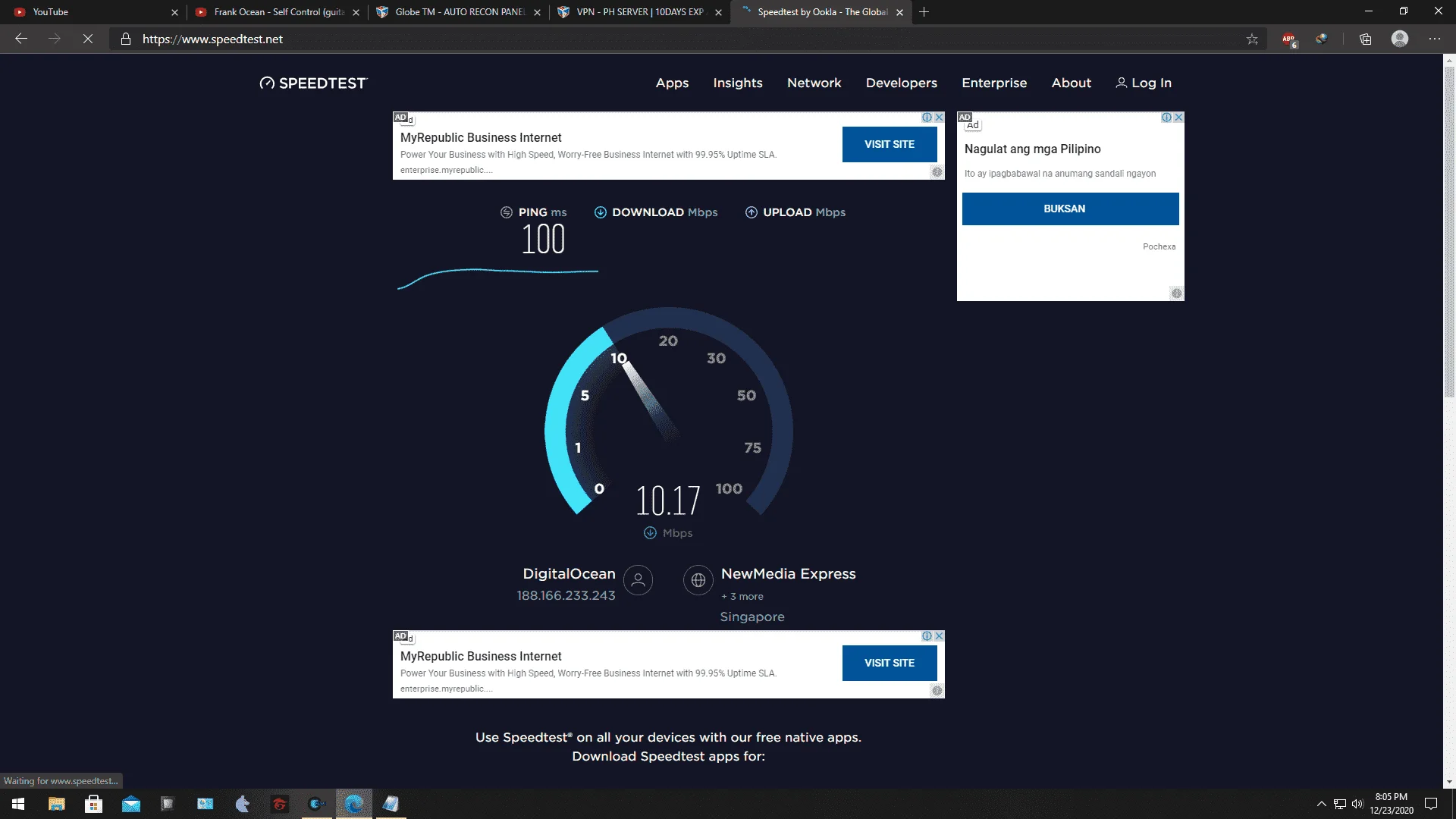The image size is (1456, 819).
Task: Open the taskbar clock and calendar
Action: click(1391, 804)
